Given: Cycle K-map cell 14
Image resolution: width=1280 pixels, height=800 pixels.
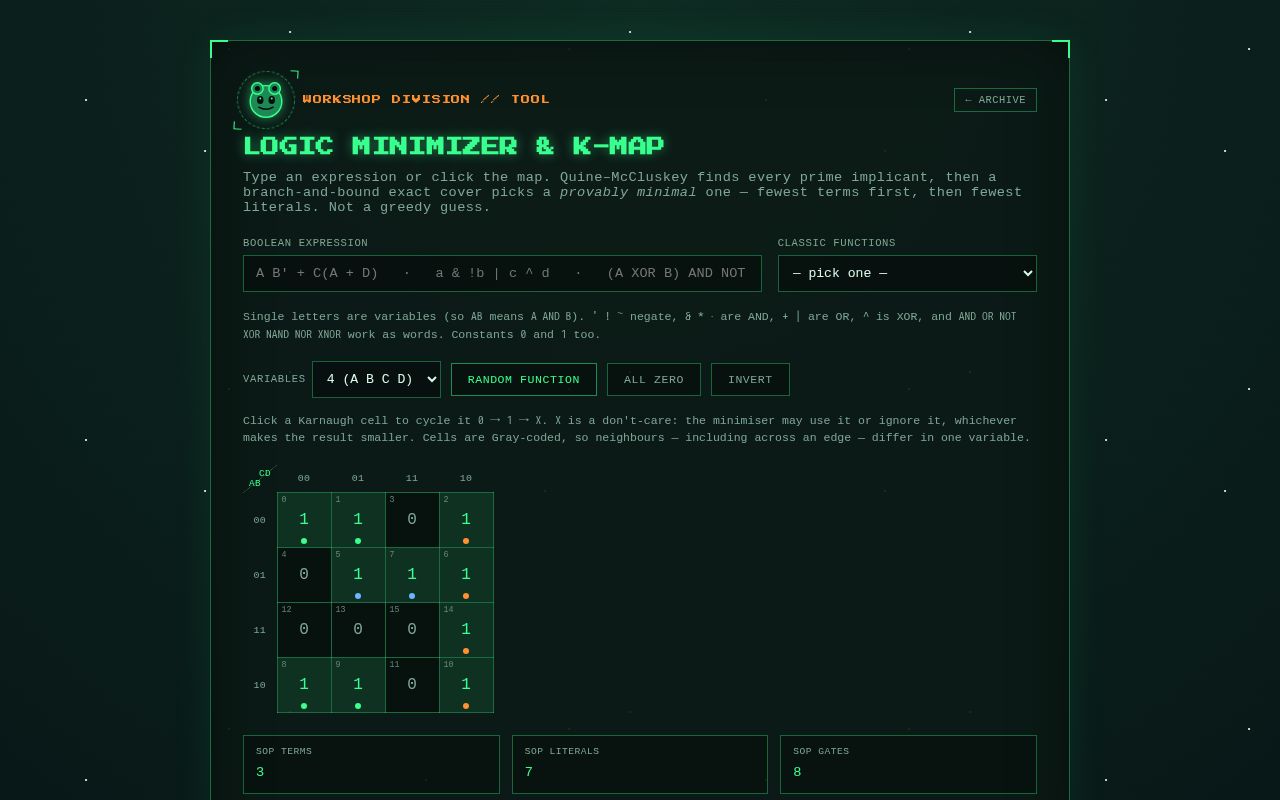Looking at the screenshot, I should point(466,630).
